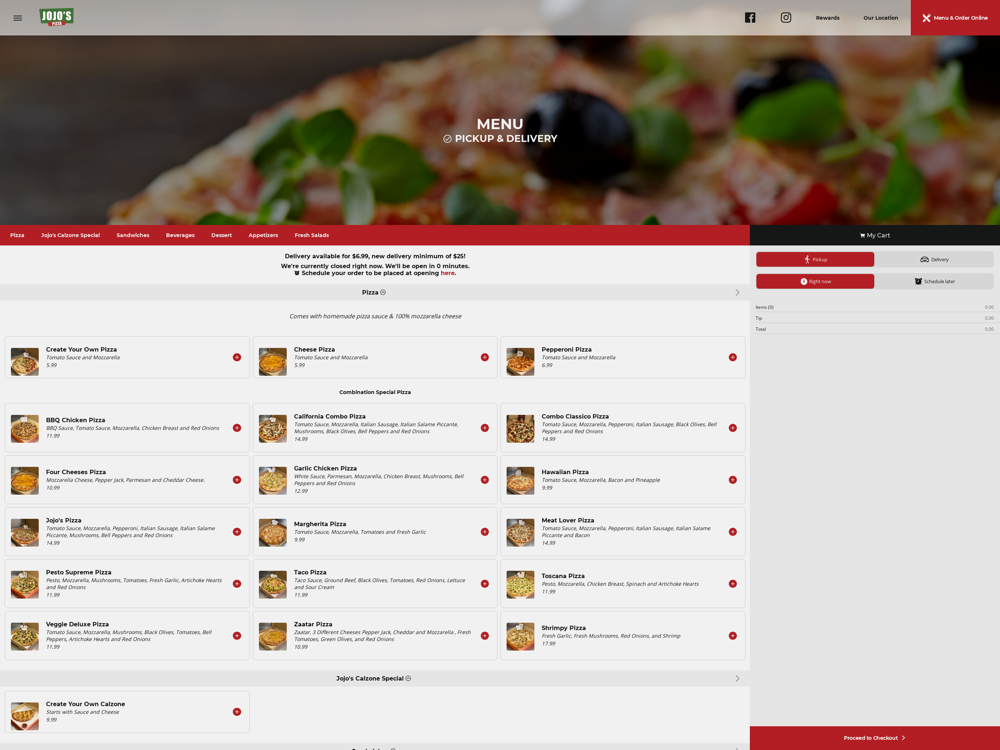The image size is (1000, 750).
Task: Open Our Location link
Action: coord(881,18)
